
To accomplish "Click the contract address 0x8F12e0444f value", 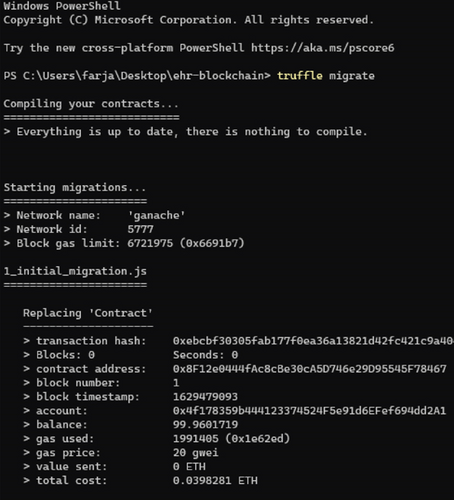I will [309, 369].
